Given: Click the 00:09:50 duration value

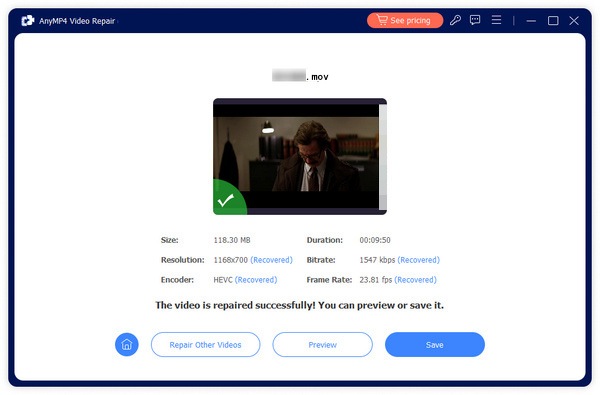Looking at the screenshot, I should 375,240.
